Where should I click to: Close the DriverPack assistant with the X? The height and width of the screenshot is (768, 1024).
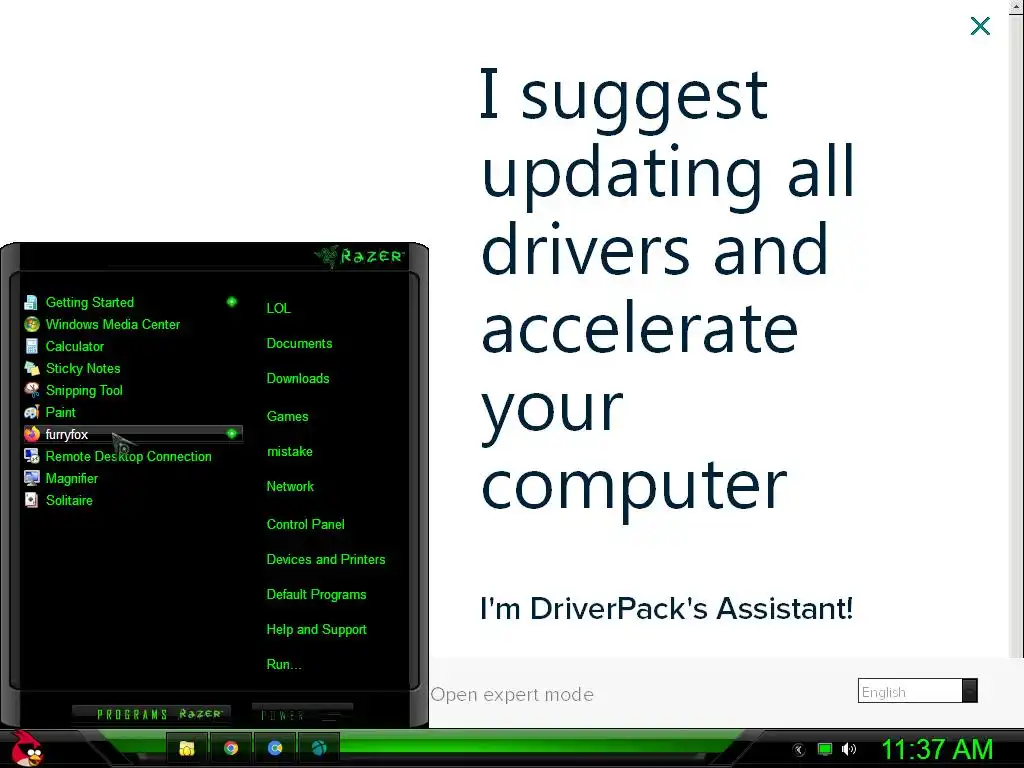click(980, 26)
